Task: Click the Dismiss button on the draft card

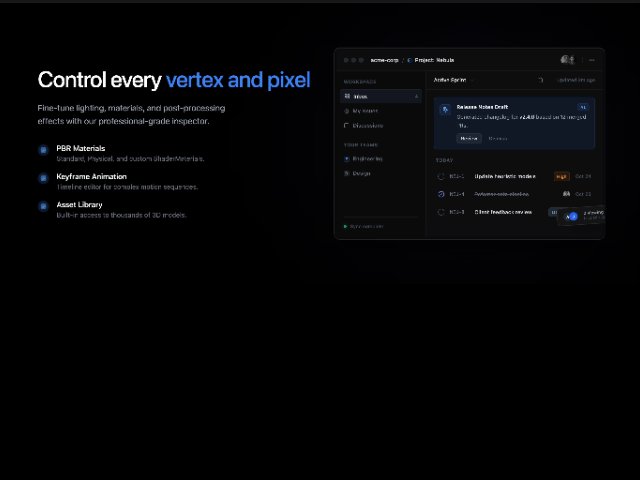Action: pyautogui.click(x=497, y=138)
